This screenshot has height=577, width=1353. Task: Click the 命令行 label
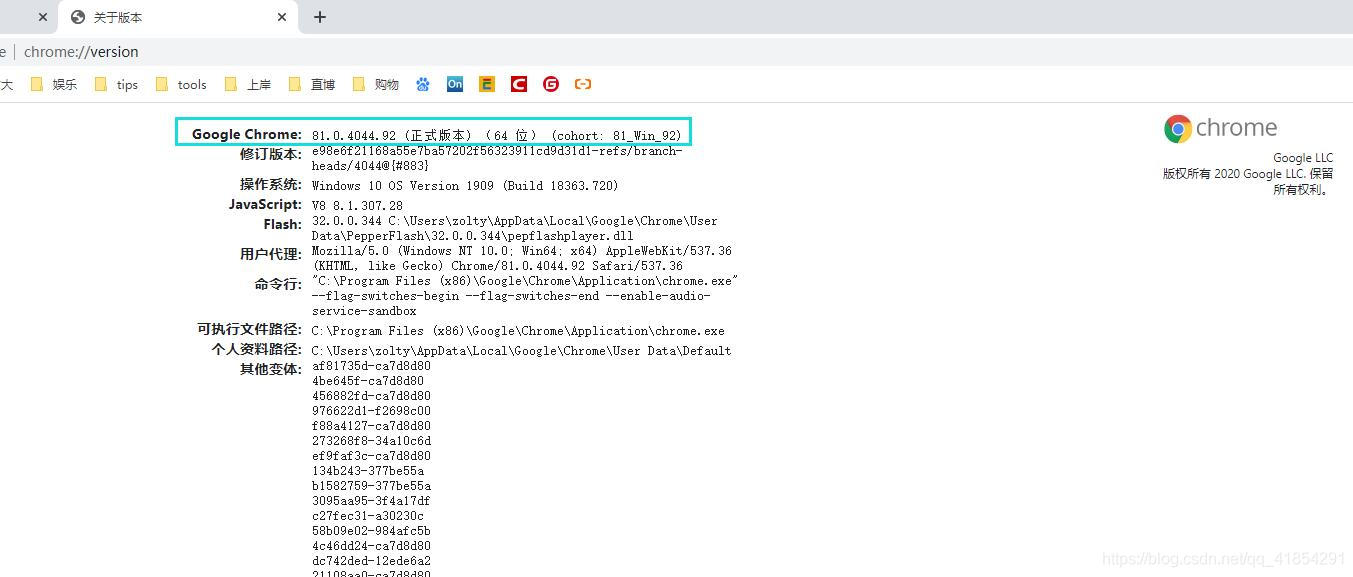point(278,284)
